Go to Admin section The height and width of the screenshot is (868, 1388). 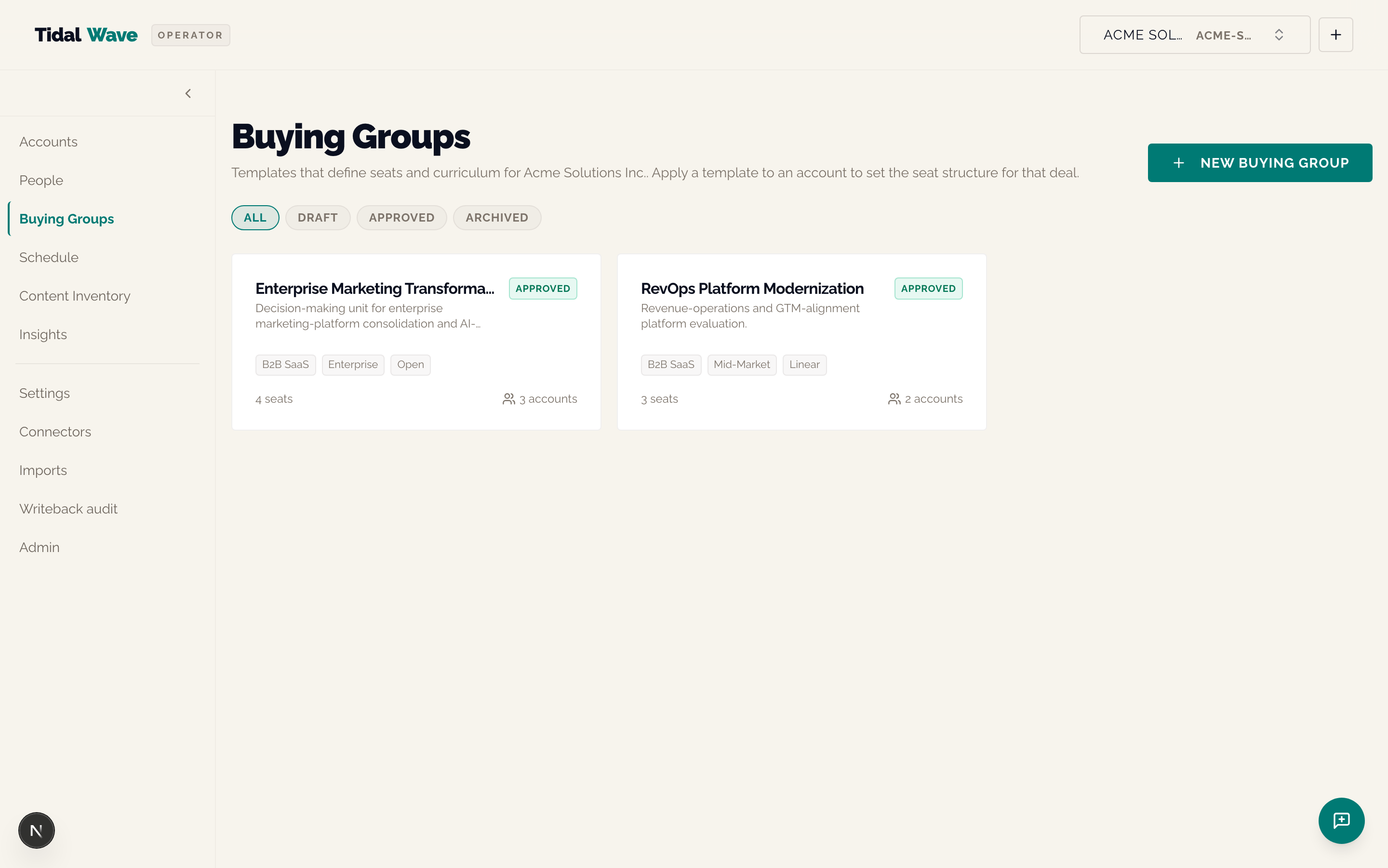point(39,547)
